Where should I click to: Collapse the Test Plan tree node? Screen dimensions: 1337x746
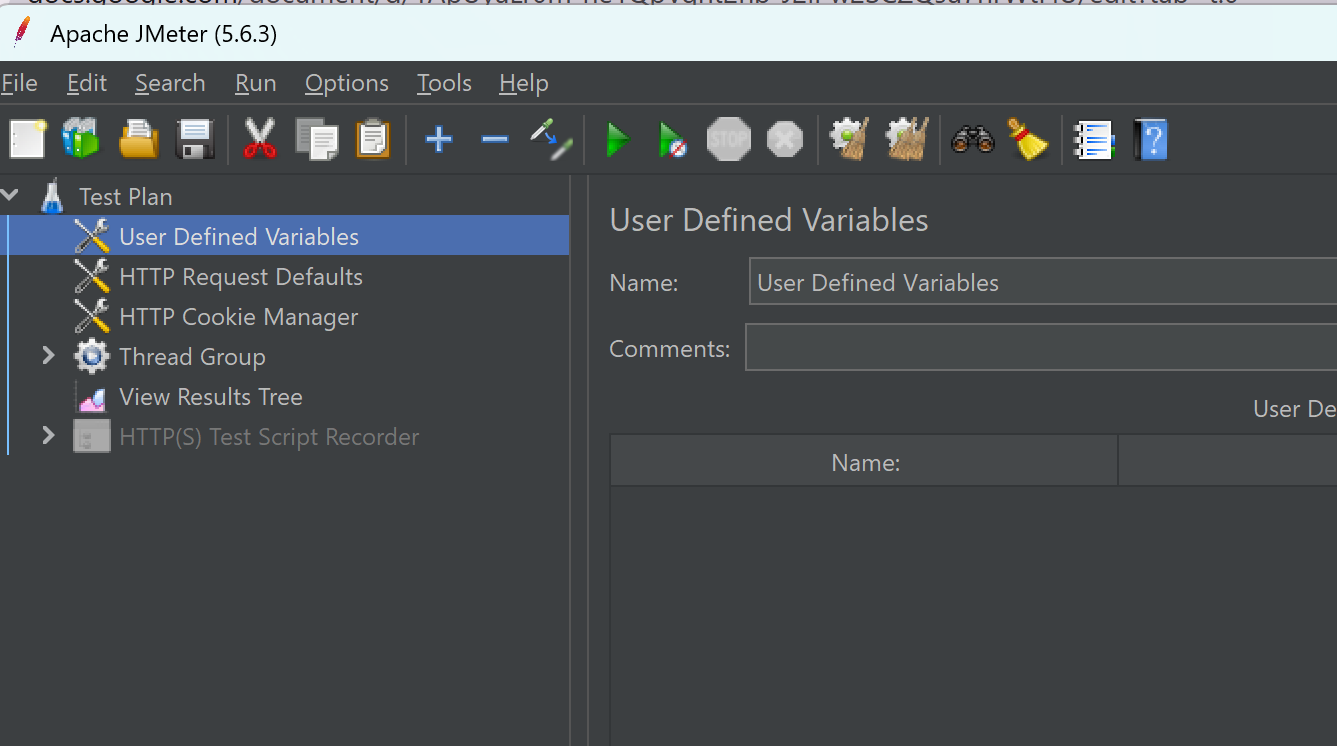(11, 195)
